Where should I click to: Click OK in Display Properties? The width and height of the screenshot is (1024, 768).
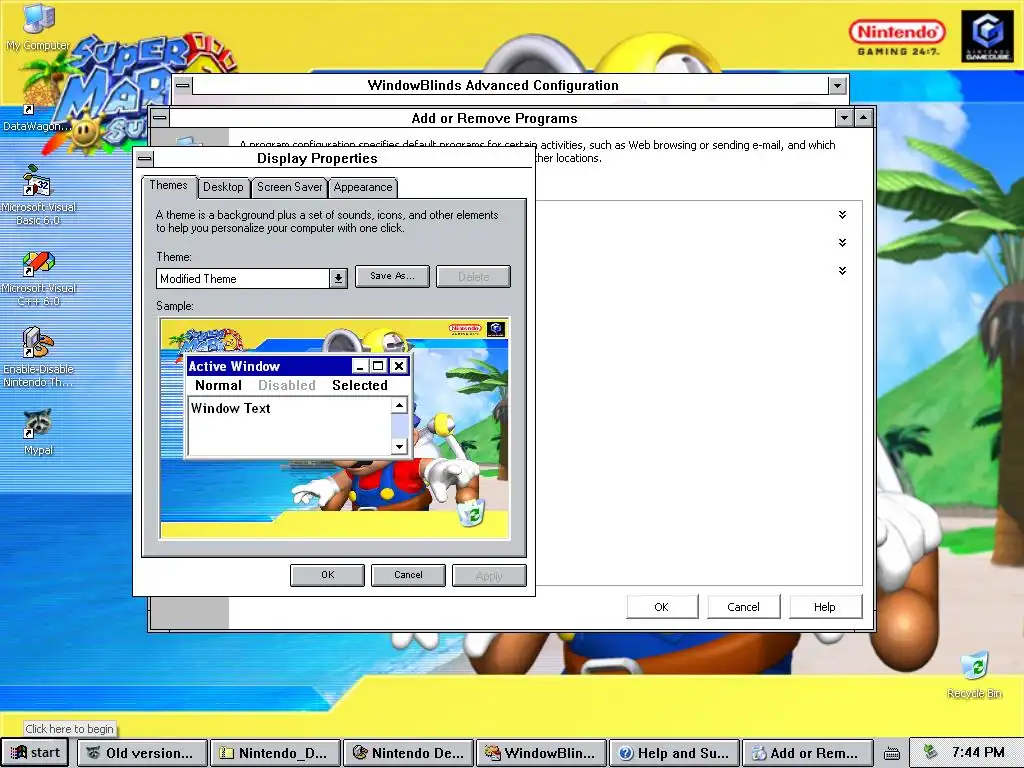pyautogui.click(x=327, y=575)
